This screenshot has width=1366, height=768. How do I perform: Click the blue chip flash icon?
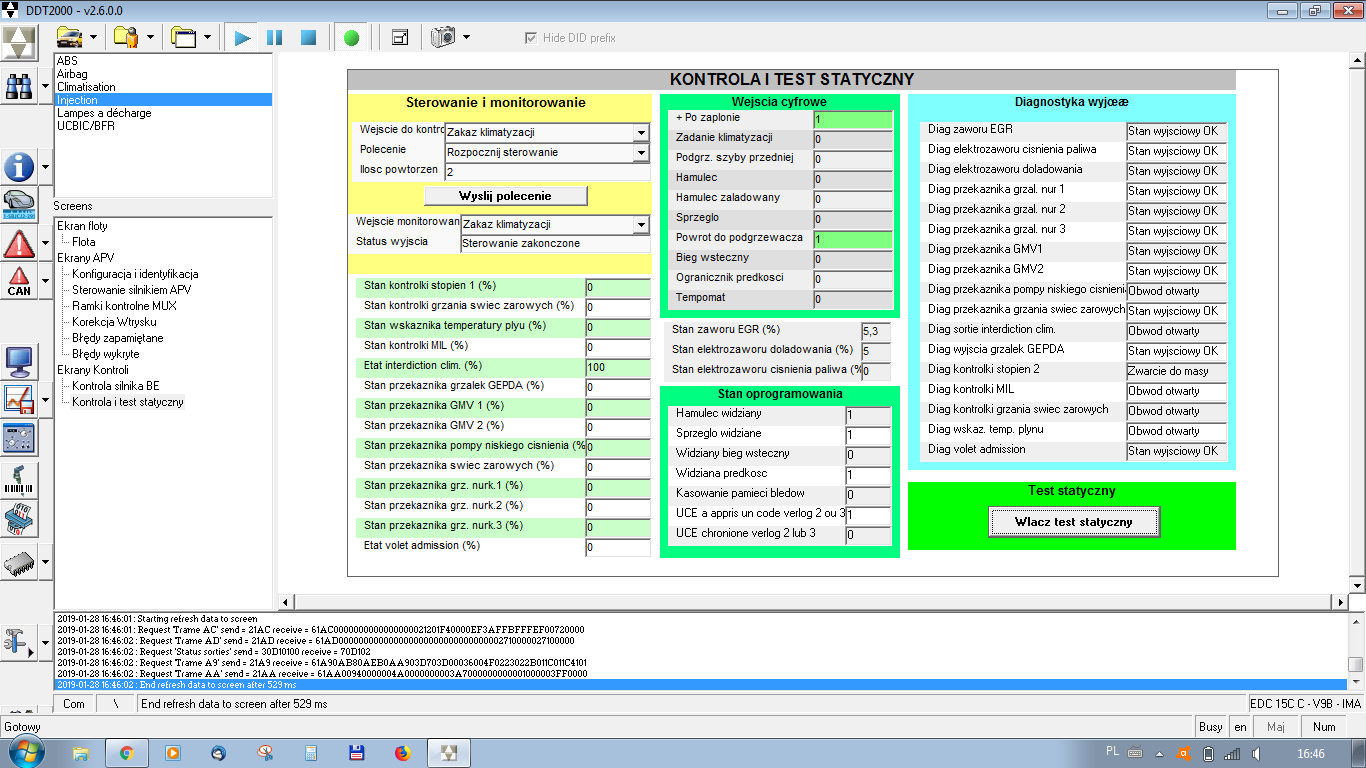click(19, 518)
